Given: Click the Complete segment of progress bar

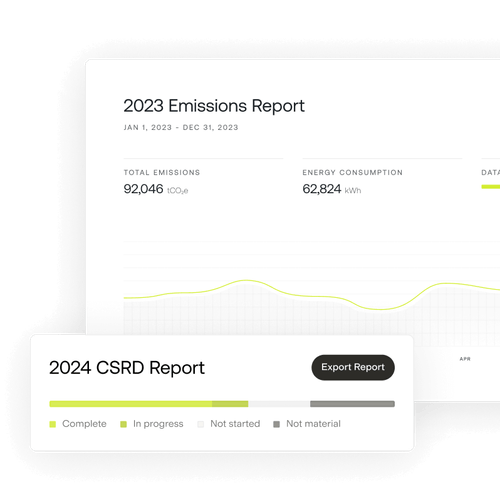Looking at the screenshot, I should pos(131,404).
